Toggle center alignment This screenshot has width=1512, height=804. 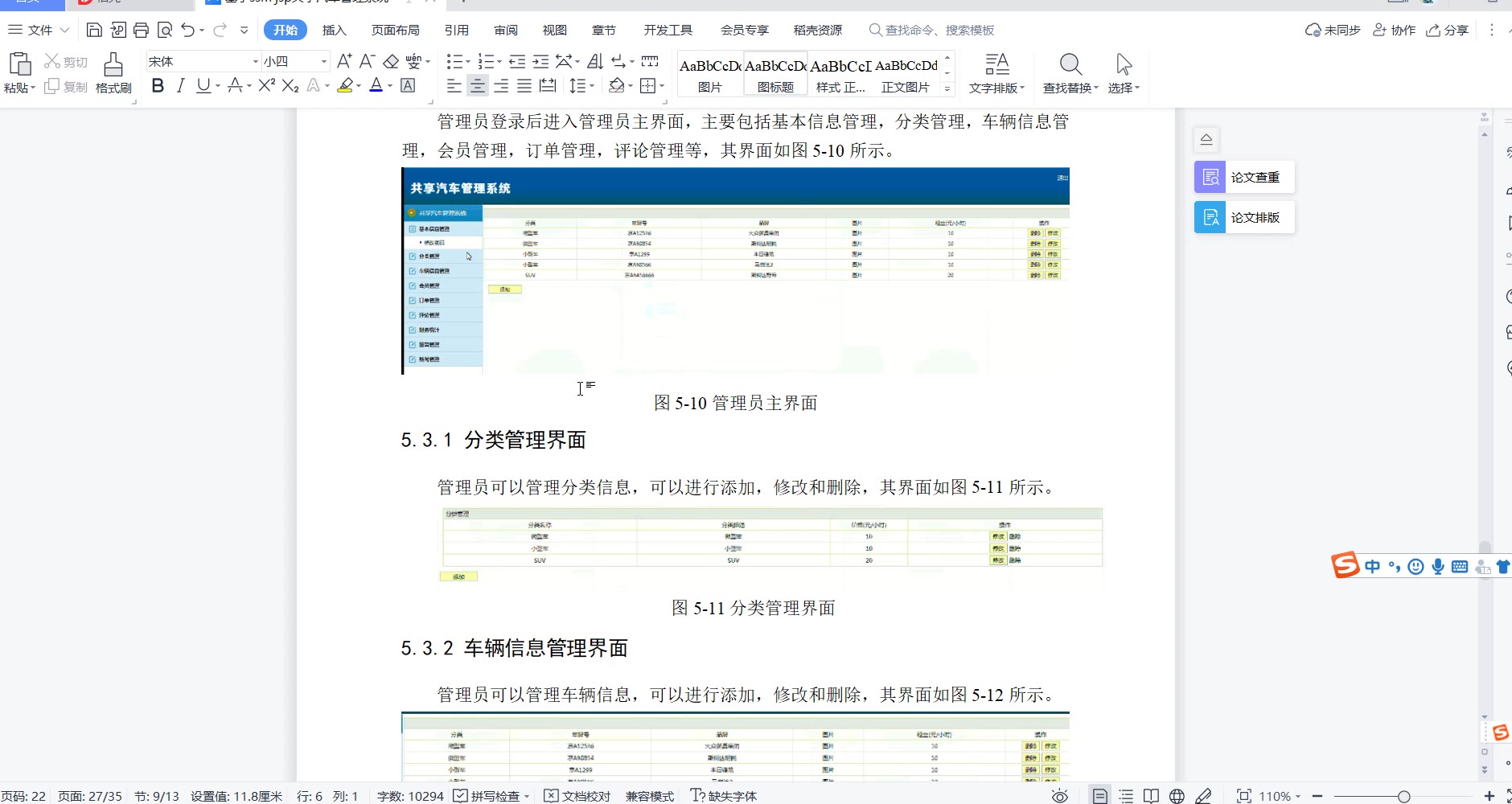tap(478, 85)
